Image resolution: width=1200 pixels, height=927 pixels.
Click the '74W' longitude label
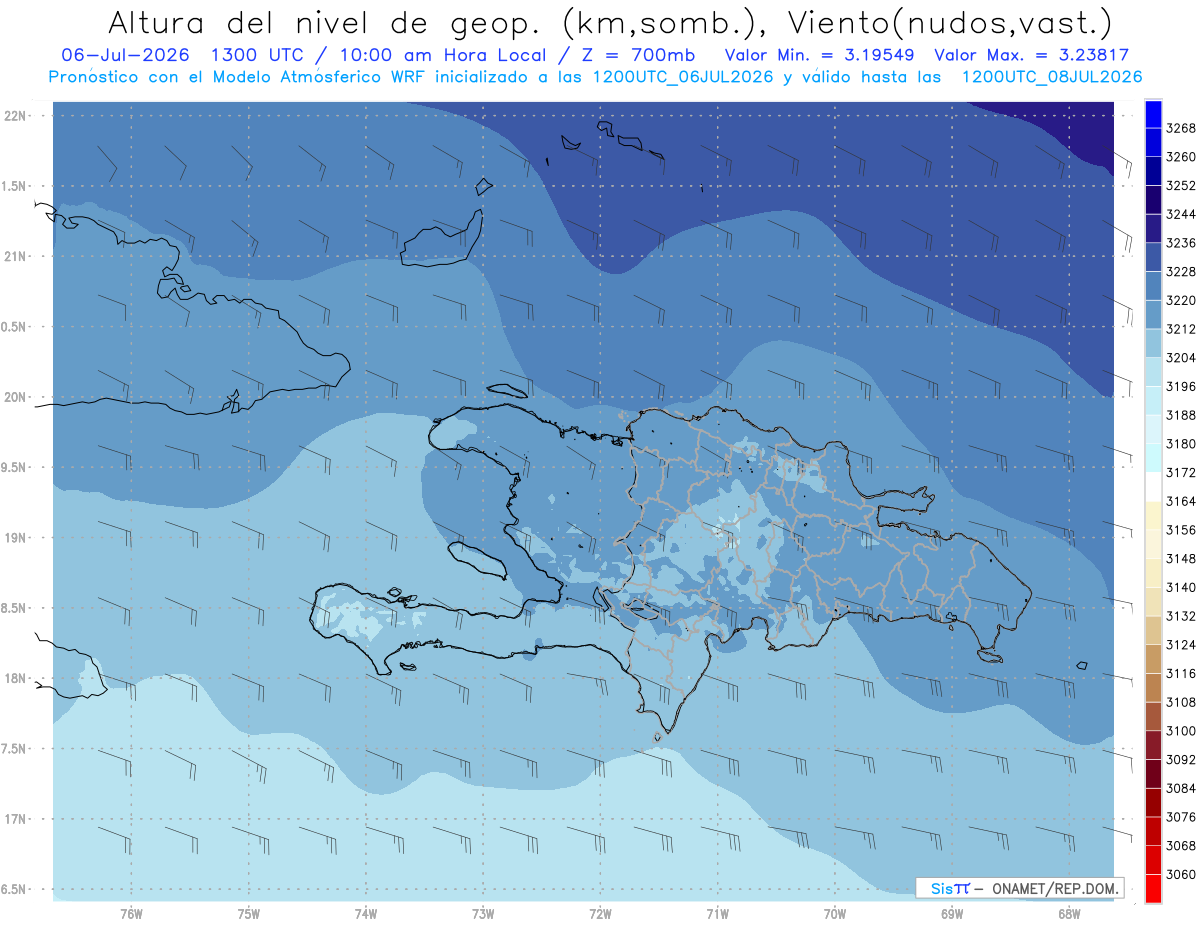[x=366, y=914]
